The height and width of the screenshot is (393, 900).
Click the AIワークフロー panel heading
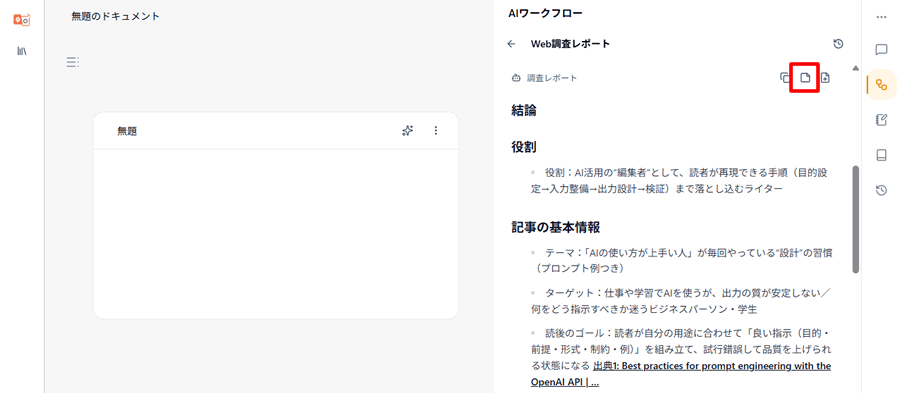point(546,13)
